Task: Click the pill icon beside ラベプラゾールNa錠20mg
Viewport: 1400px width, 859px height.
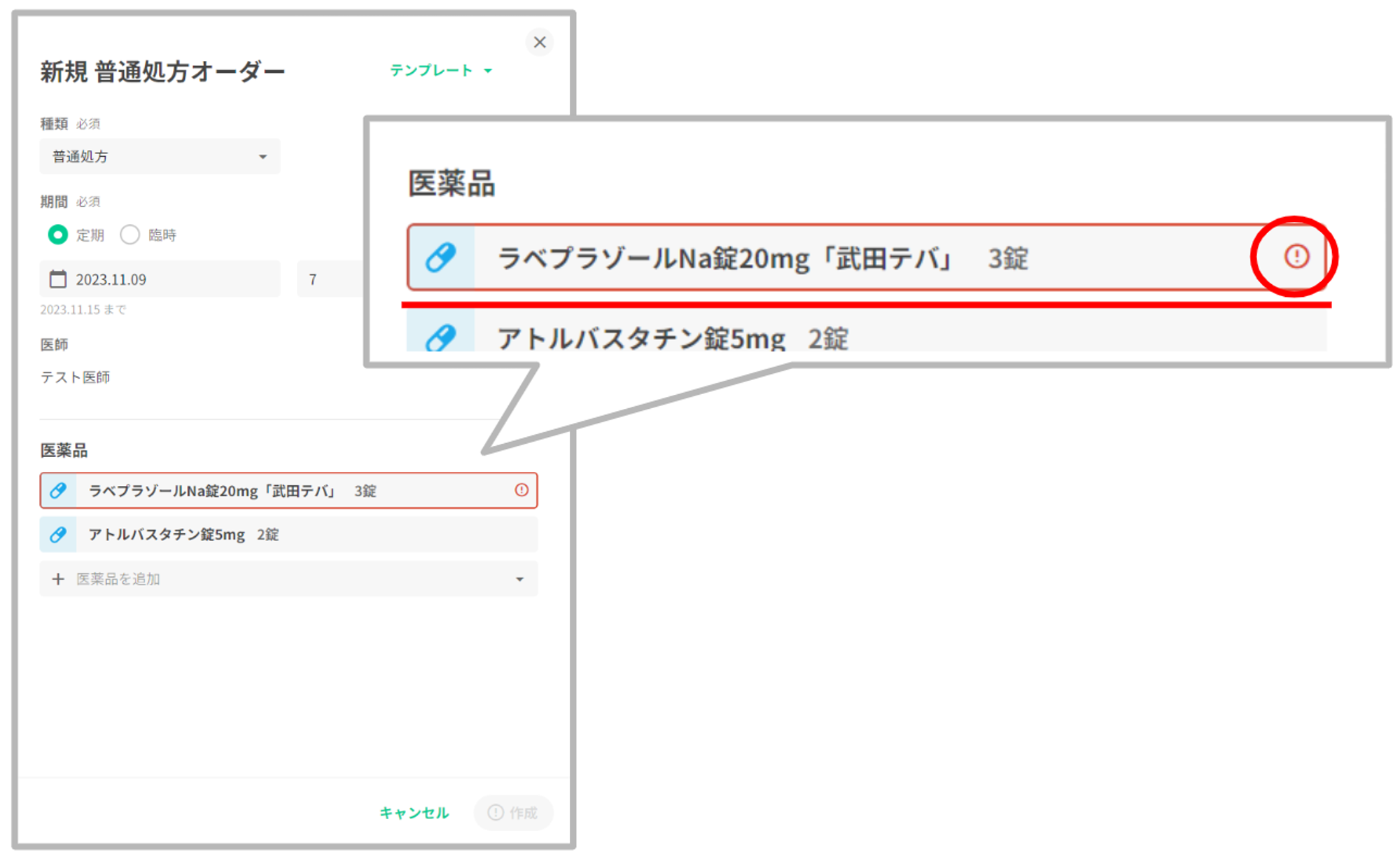Action: [58, 491]
